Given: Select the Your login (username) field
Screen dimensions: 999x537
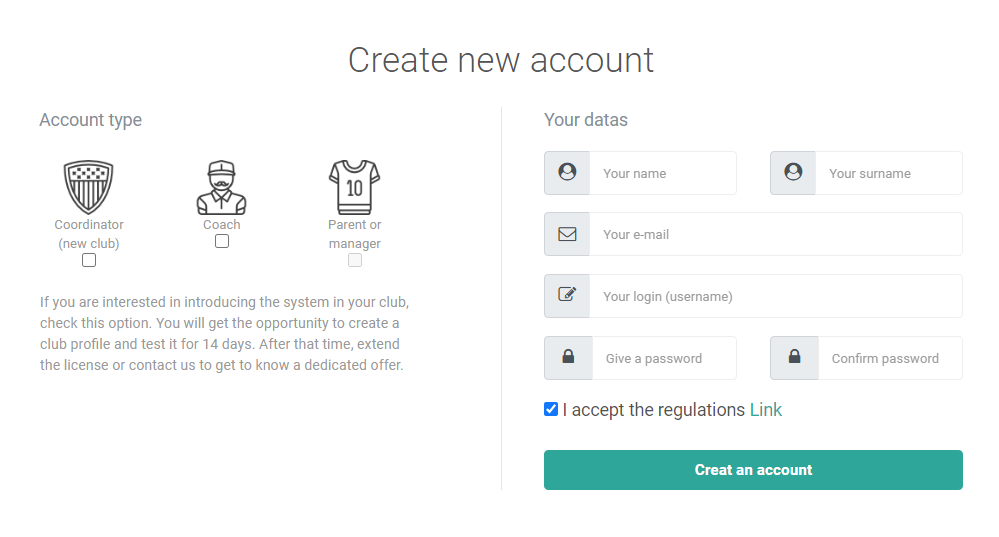Looking at the screenshot, I should coord(775,296).
